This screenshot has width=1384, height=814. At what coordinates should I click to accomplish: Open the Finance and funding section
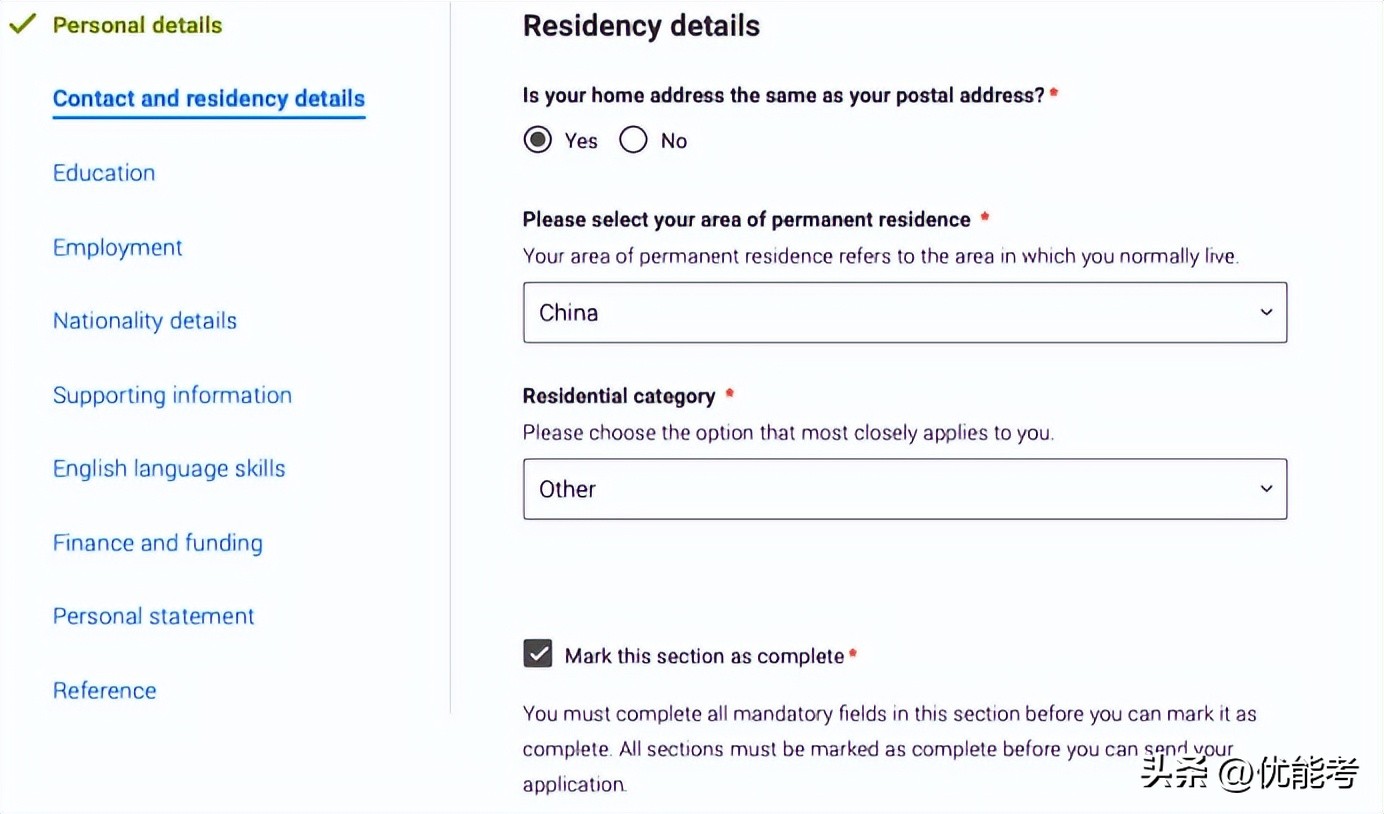click(x=157, y=543)
